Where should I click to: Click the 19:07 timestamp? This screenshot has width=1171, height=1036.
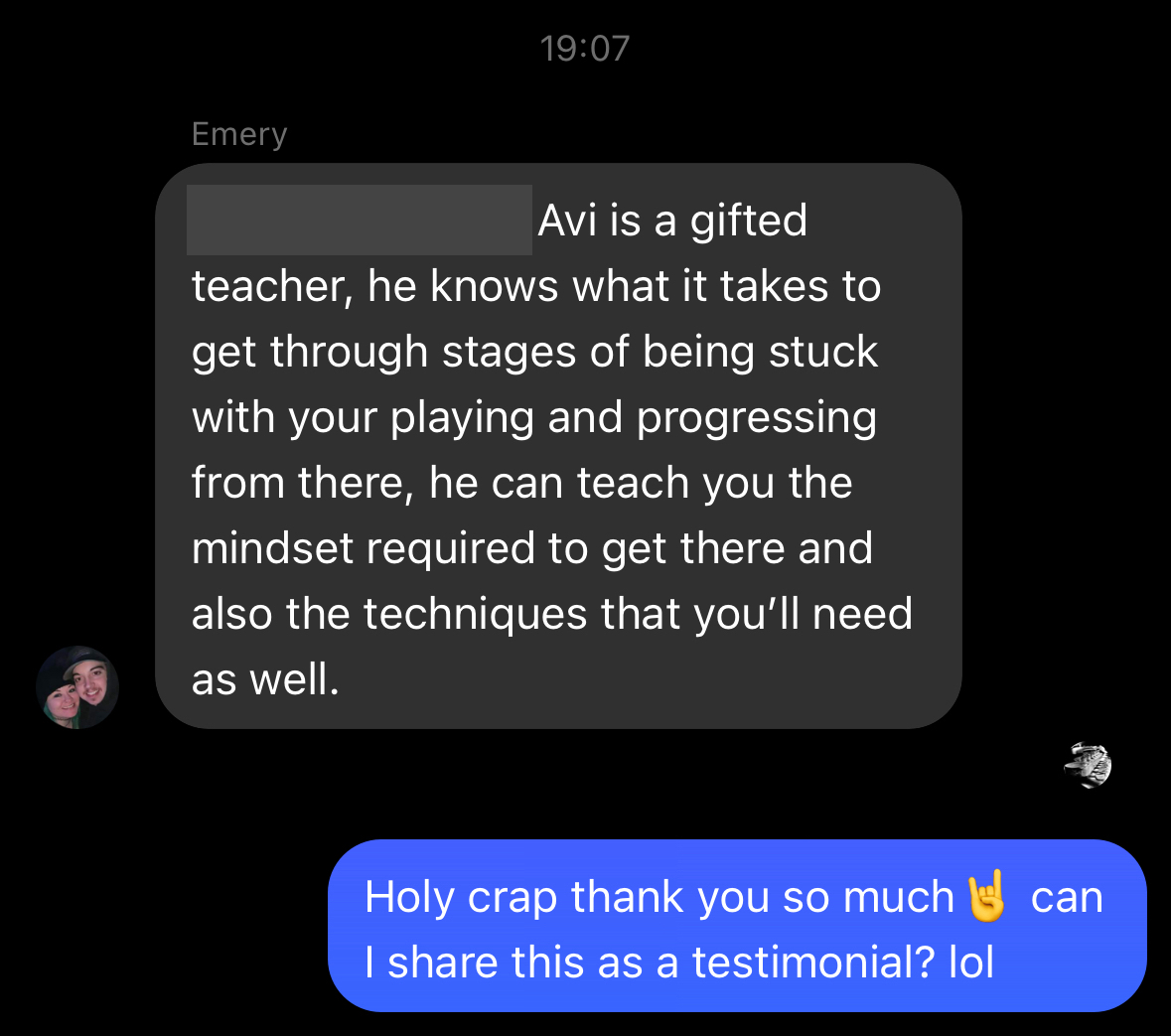click(585, 49)
